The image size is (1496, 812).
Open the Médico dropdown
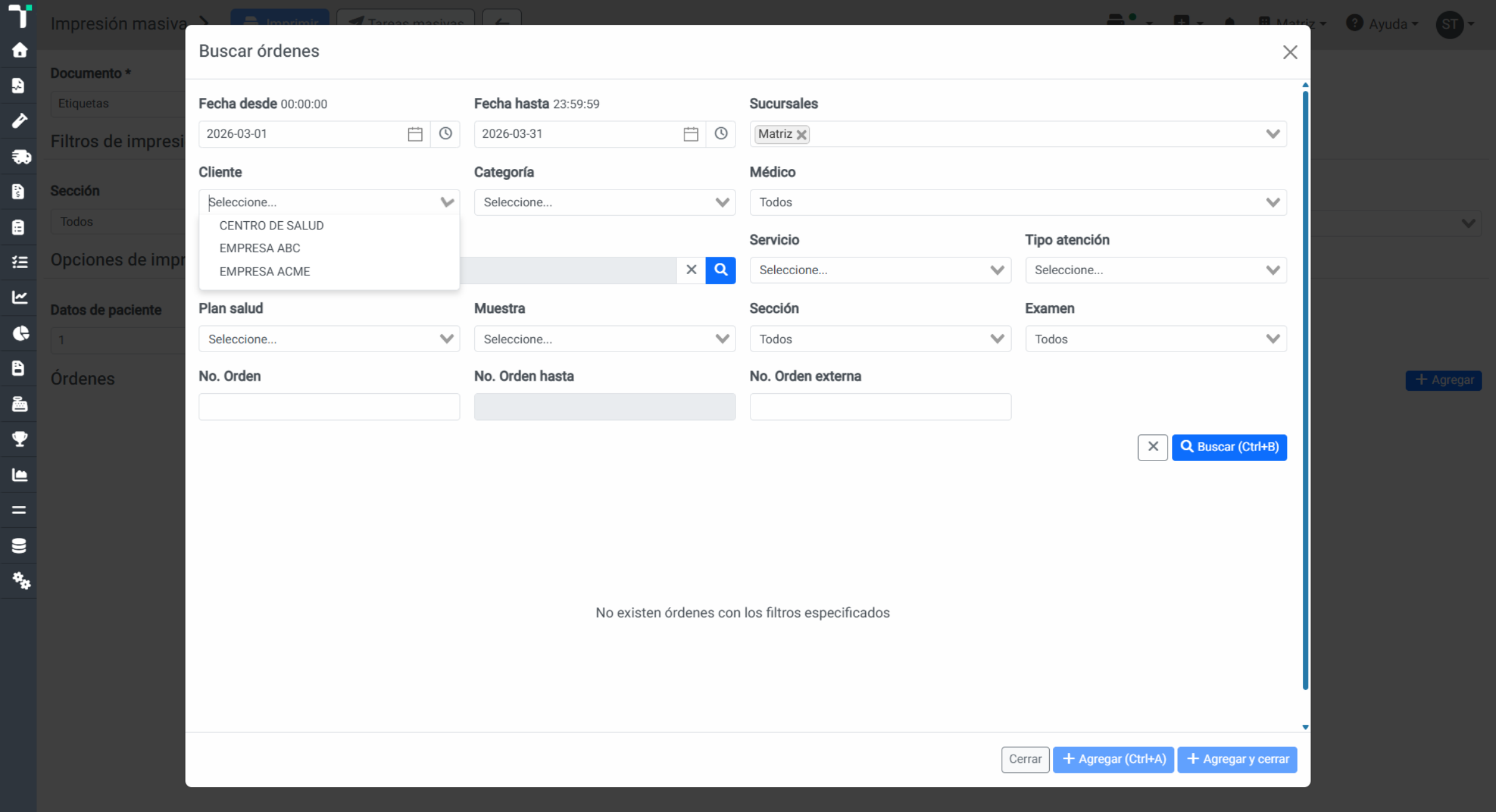pos(1018,203)
